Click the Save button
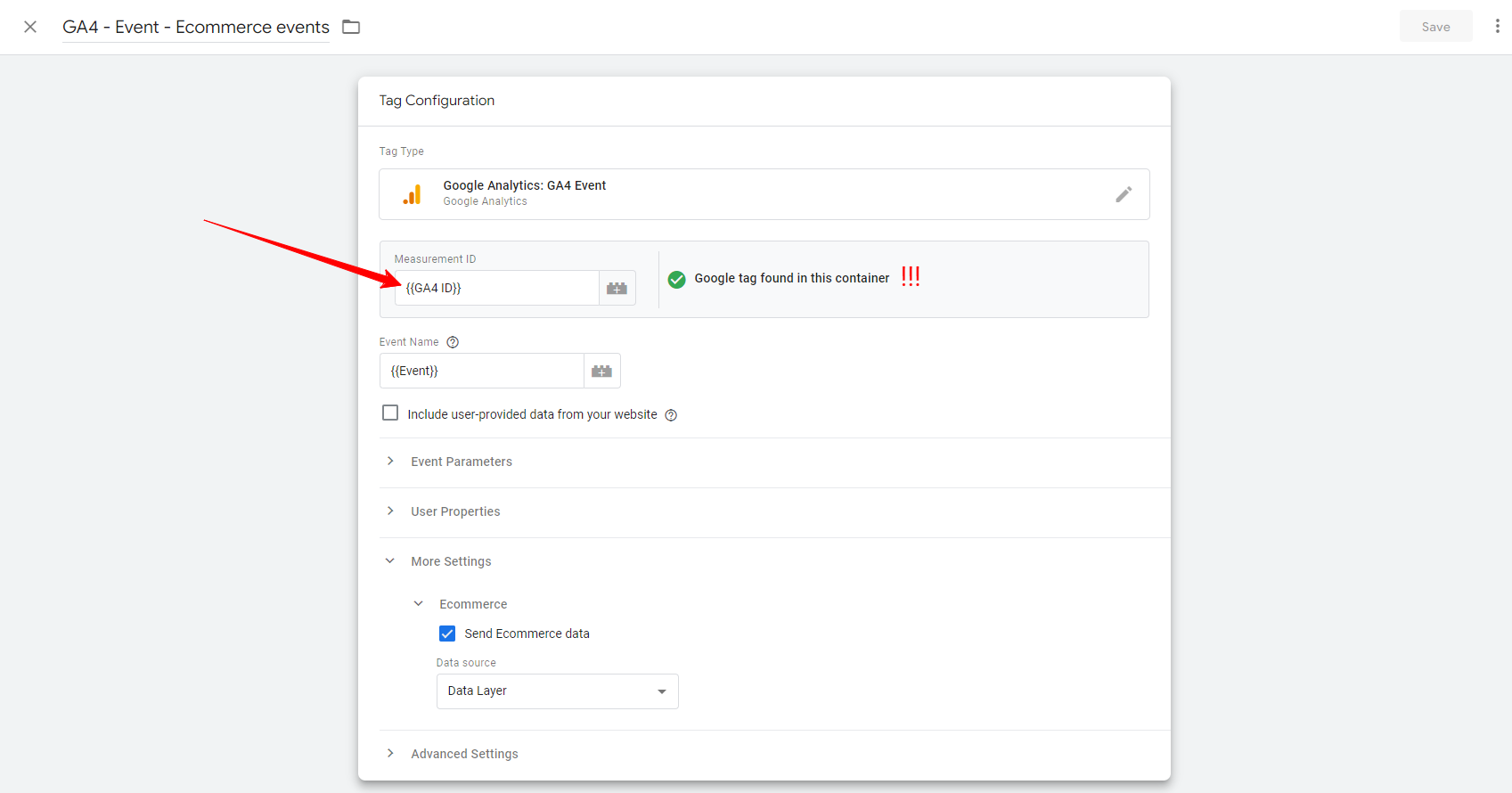This screenshot has width=1512, height=793. pos(1434,27)
